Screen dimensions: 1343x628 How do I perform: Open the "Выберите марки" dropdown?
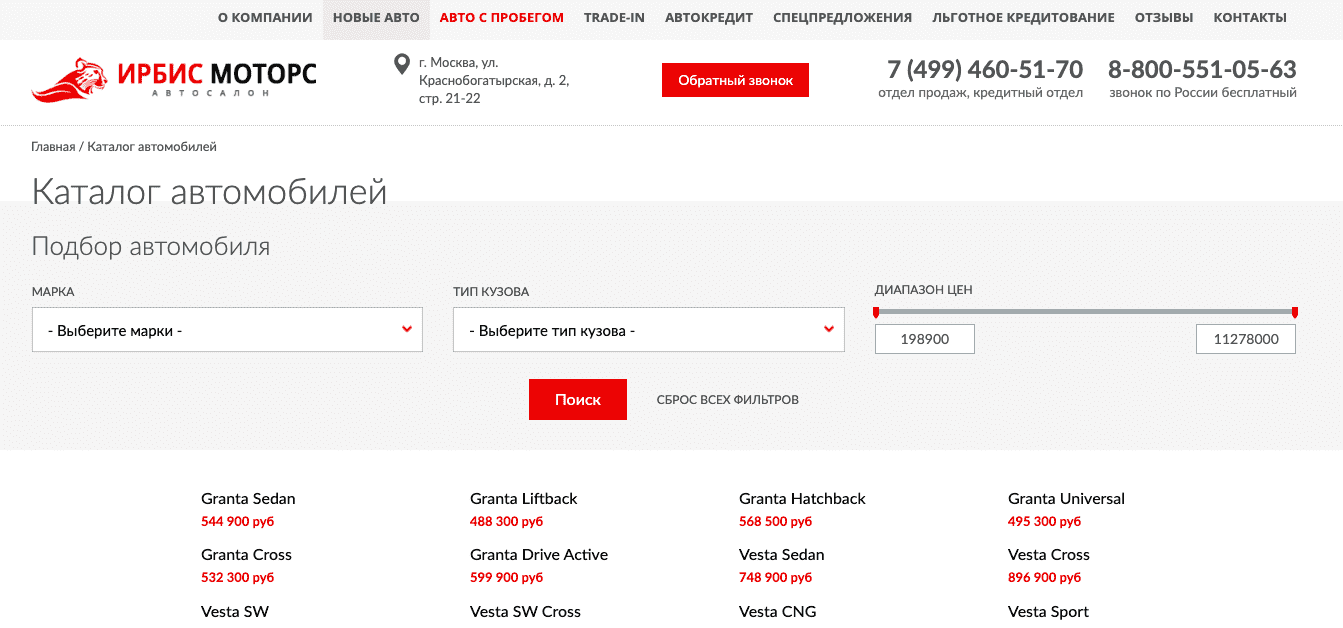(x=227, y=329)
